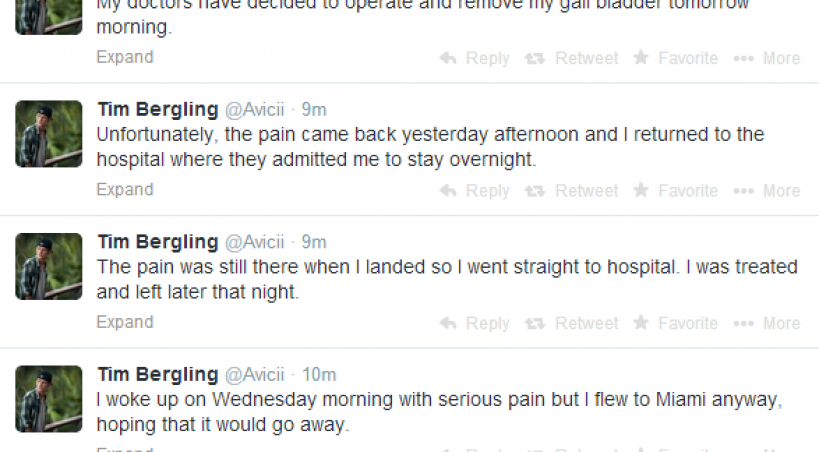This screenshot has width=819, height=452.
Task: Retweet the gall bladder operation tweet
Action: [x=573, y=58]
